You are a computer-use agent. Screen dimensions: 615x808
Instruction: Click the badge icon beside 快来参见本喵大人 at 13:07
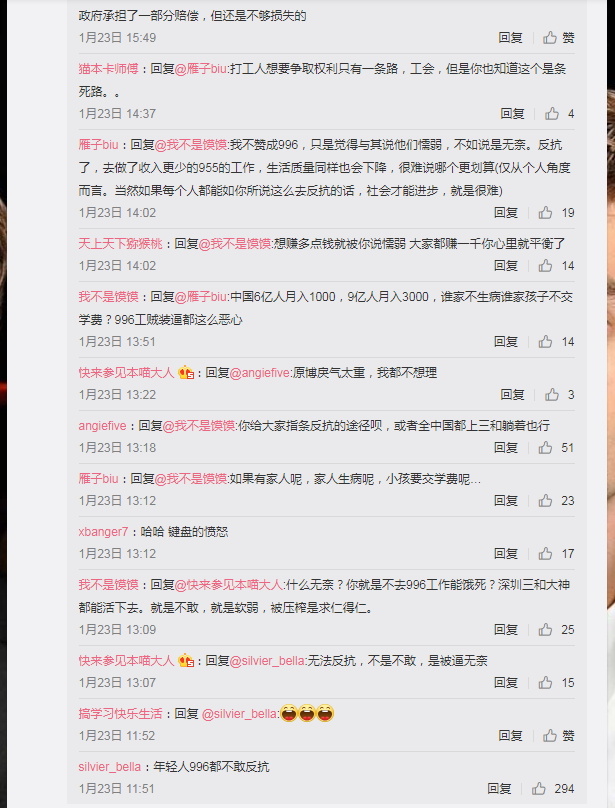[x=186, y=661]
